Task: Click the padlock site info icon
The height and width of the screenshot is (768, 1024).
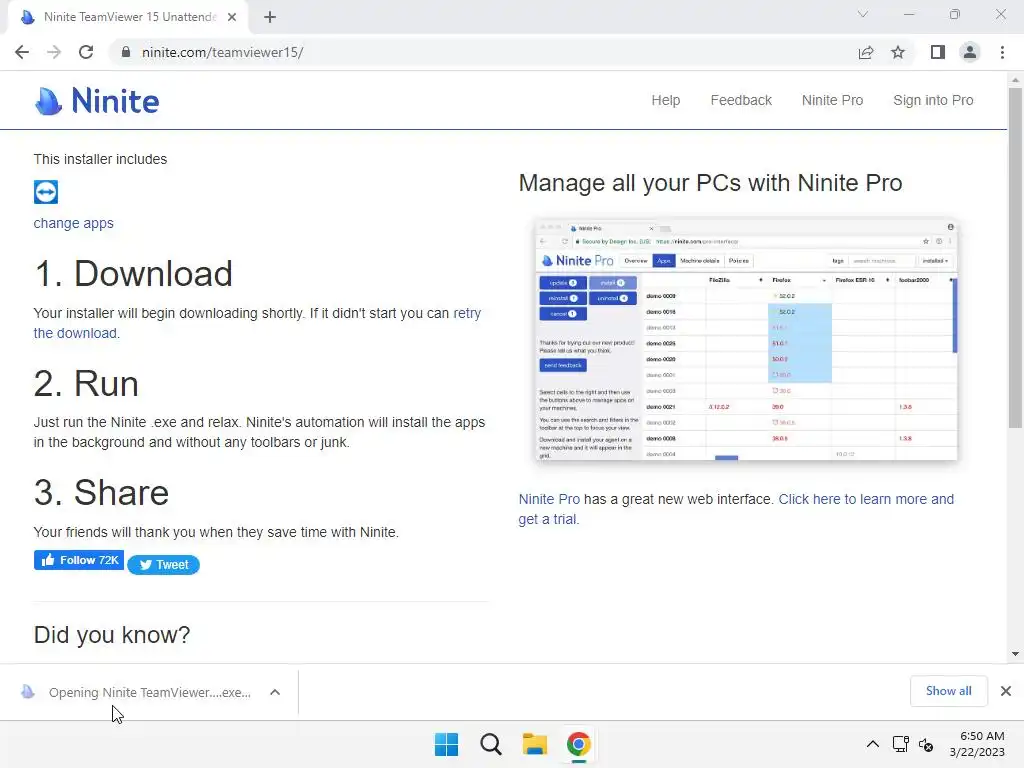Action: (x=126, y=52)
